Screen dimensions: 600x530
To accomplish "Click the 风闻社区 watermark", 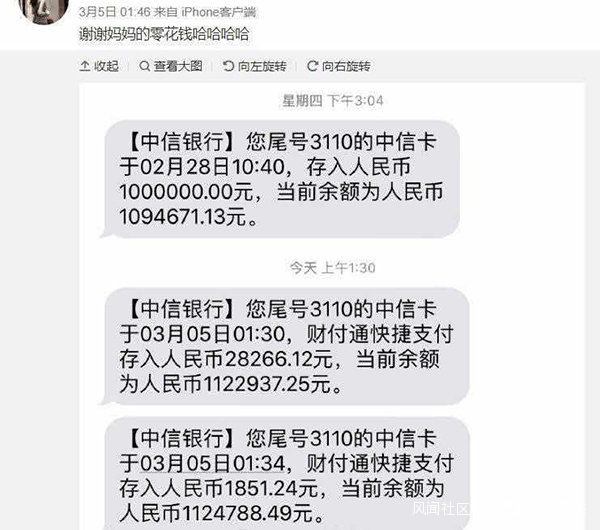I will [x=441, y=509].
